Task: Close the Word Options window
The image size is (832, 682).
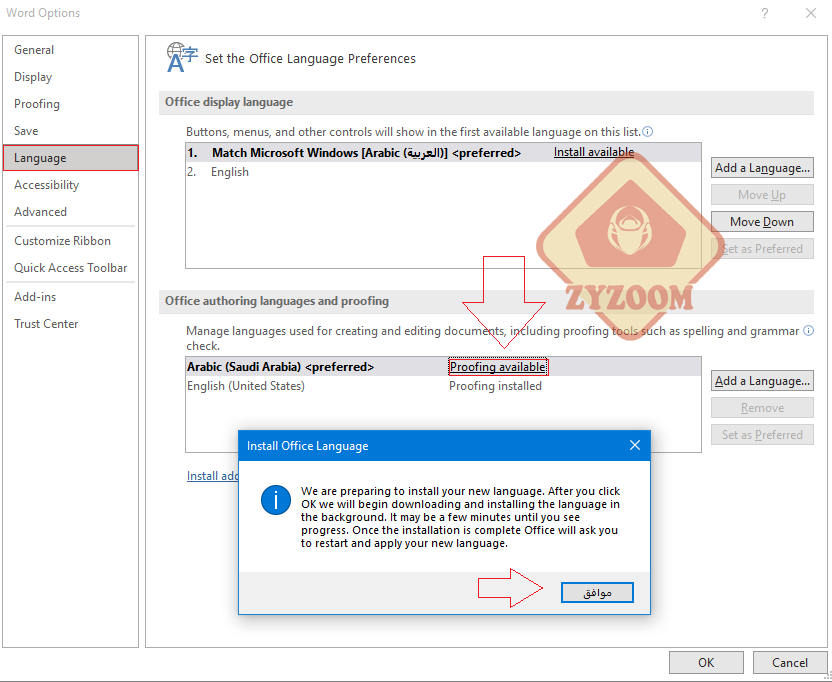Action: pos(811,13)
